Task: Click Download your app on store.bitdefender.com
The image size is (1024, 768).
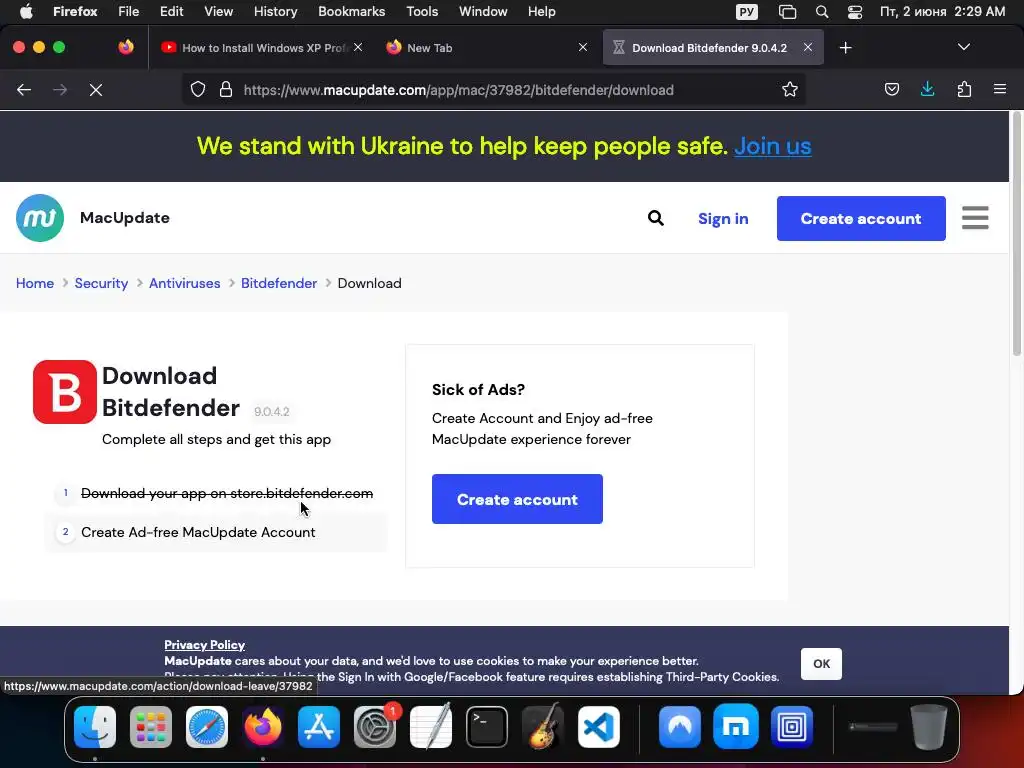Action: point(227,493)
